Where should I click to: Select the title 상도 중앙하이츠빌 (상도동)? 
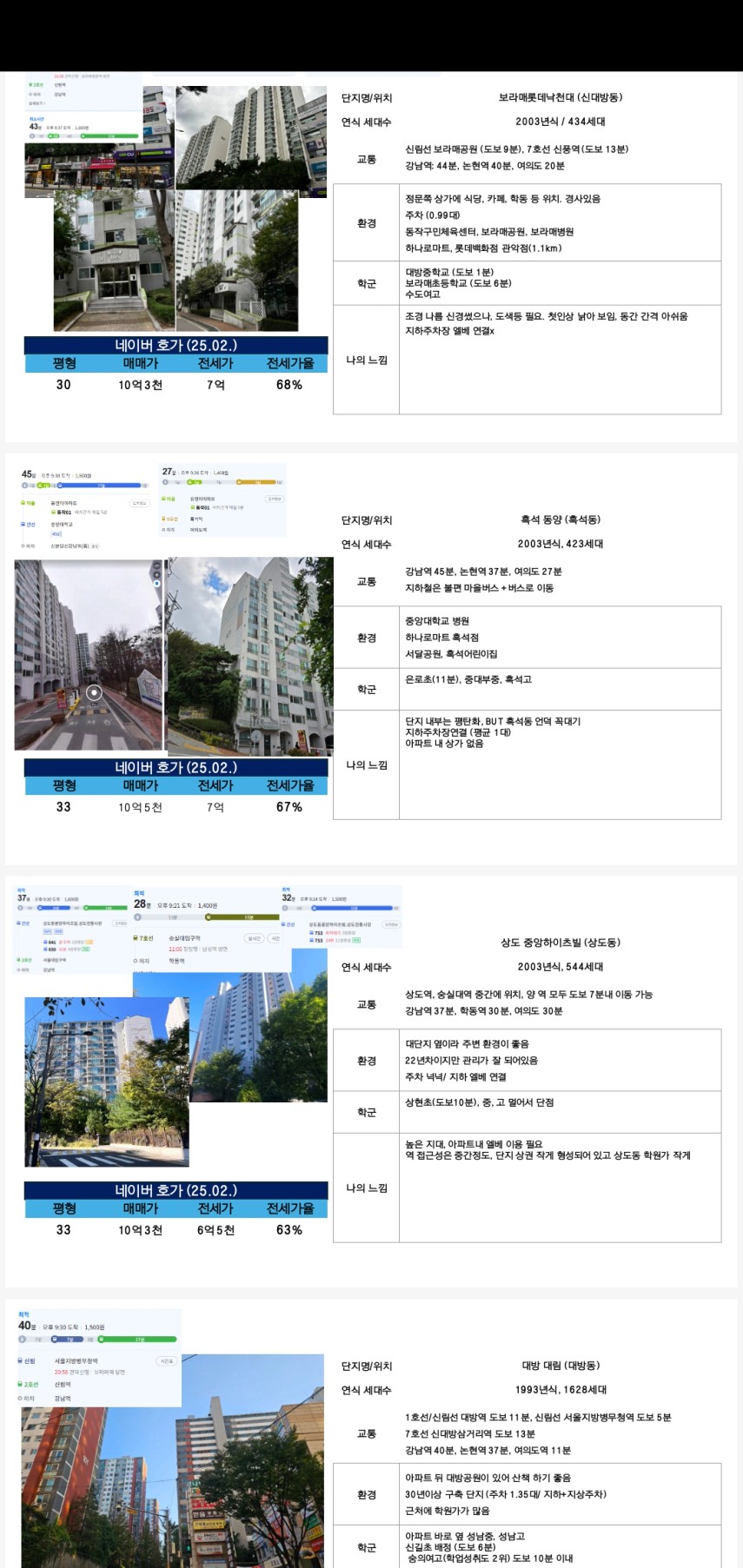point(561,943)
